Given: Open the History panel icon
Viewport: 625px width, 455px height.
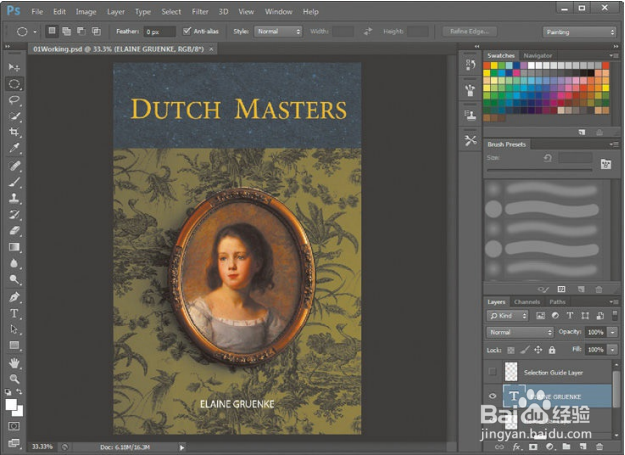Looking at the screenshot, I should coord(470,65).
